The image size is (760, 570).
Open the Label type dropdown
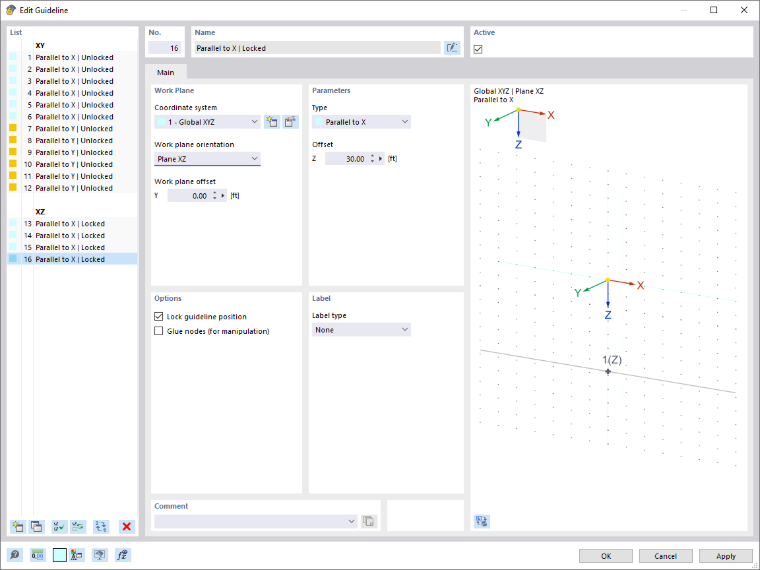coord(362,330)
